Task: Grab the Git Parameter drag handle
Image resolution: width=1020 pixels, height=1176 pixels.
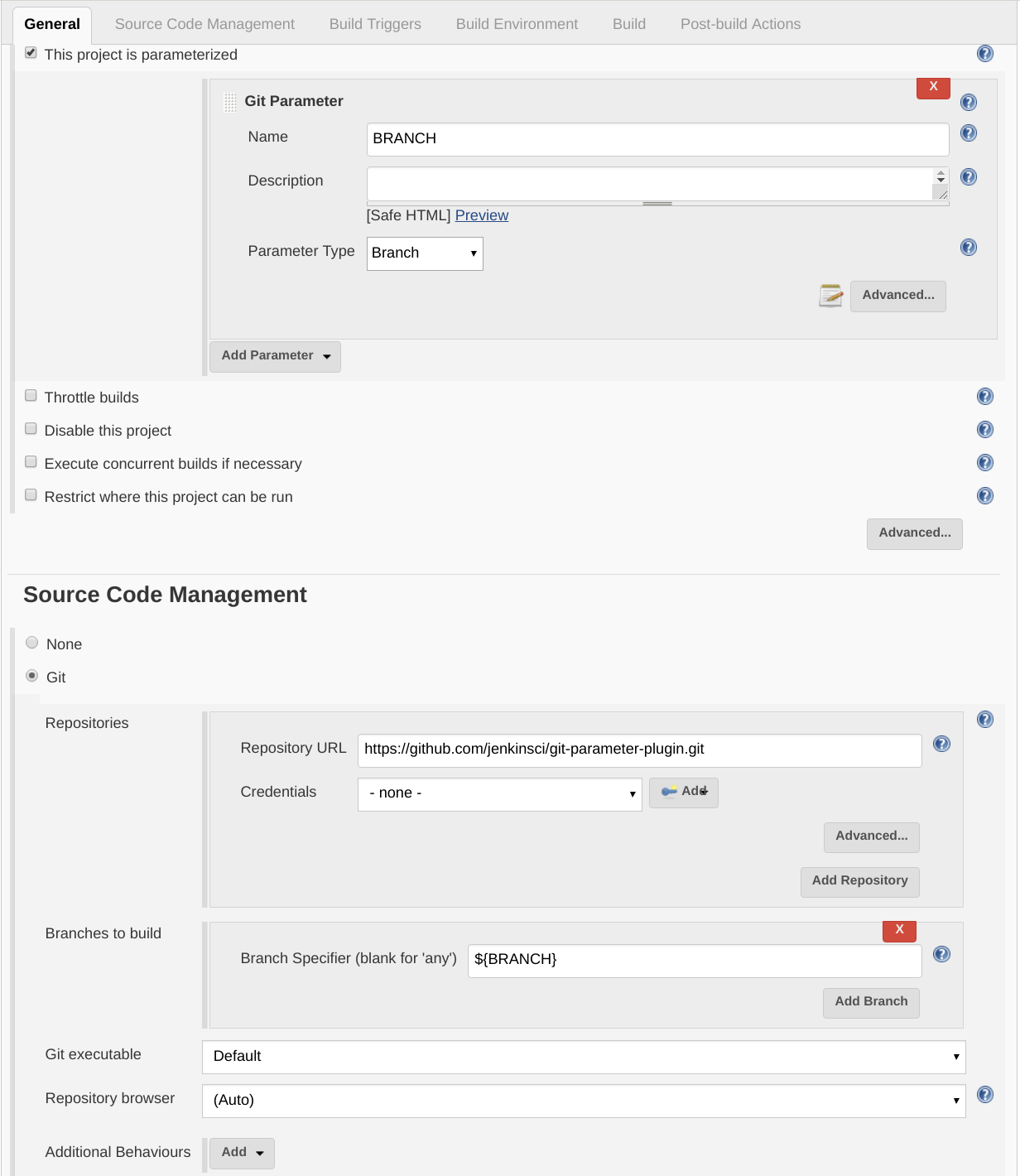Action: click(230, 103)
